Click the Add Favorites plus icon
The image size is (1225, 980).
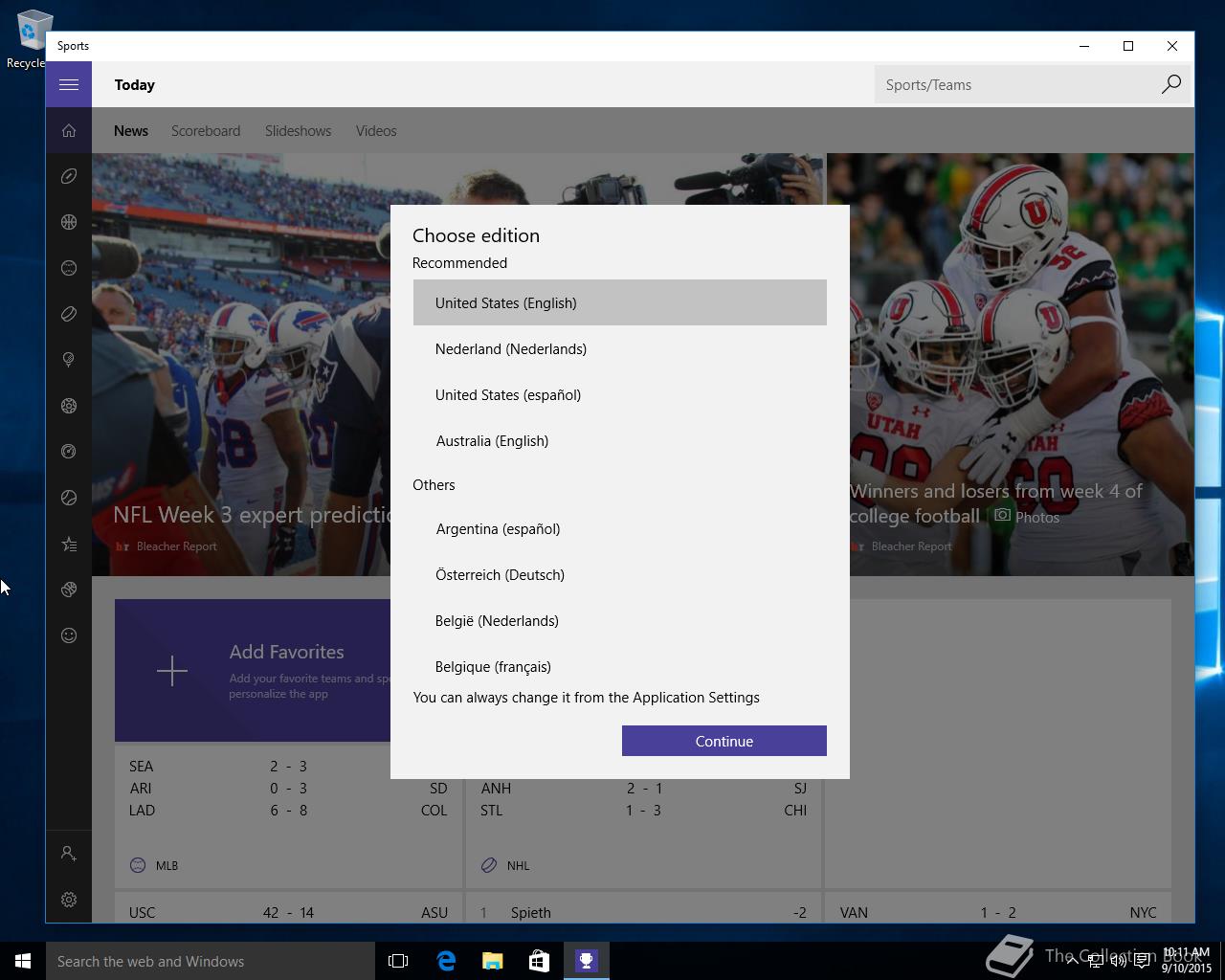172,671
